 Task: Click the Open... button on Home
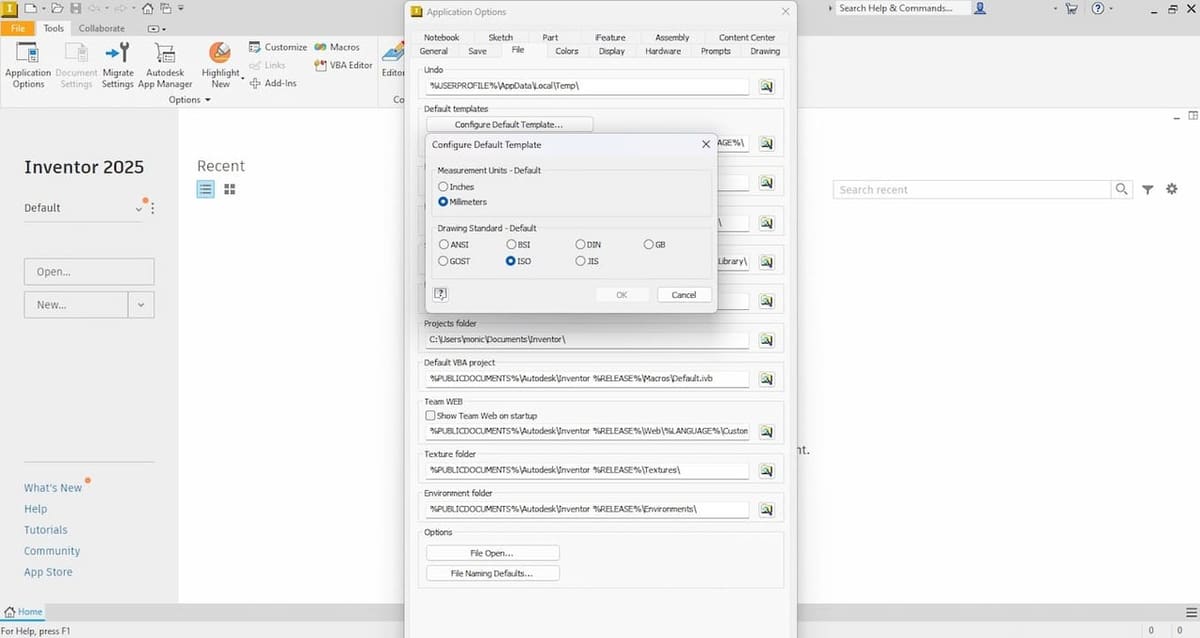(x=89, y=271)
